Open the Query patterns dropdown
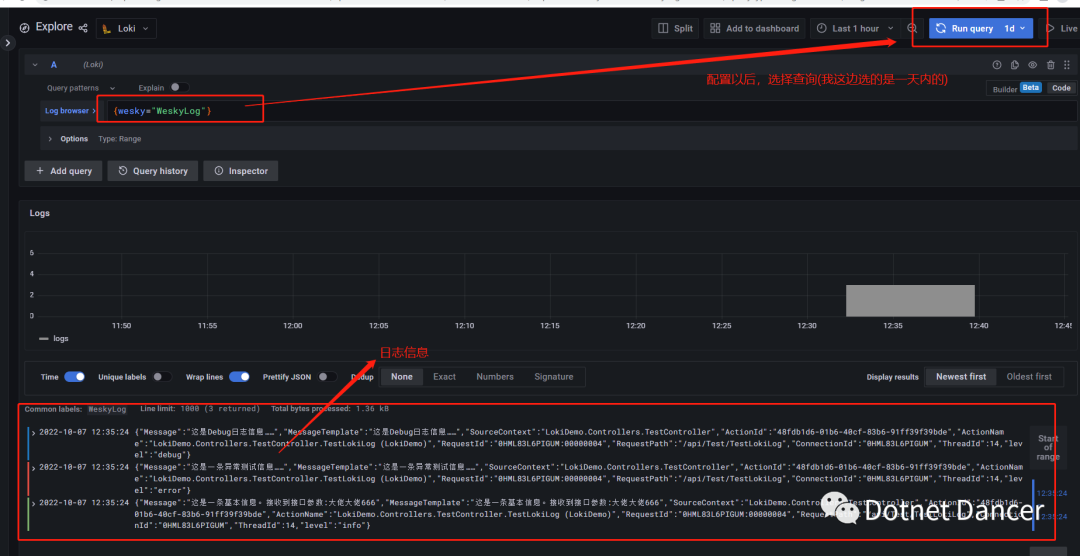 tap(81, 88)
